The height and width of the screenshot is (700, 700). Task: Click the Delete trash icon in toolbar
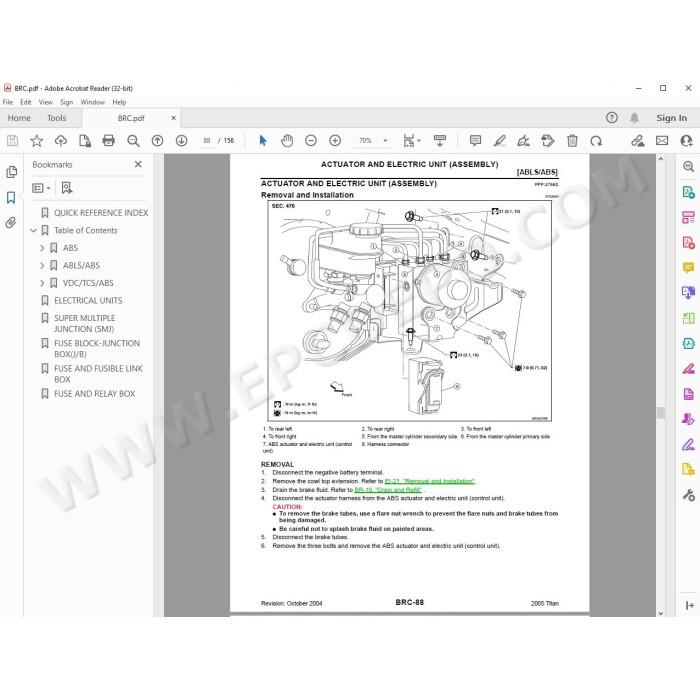tap(572, 141)
